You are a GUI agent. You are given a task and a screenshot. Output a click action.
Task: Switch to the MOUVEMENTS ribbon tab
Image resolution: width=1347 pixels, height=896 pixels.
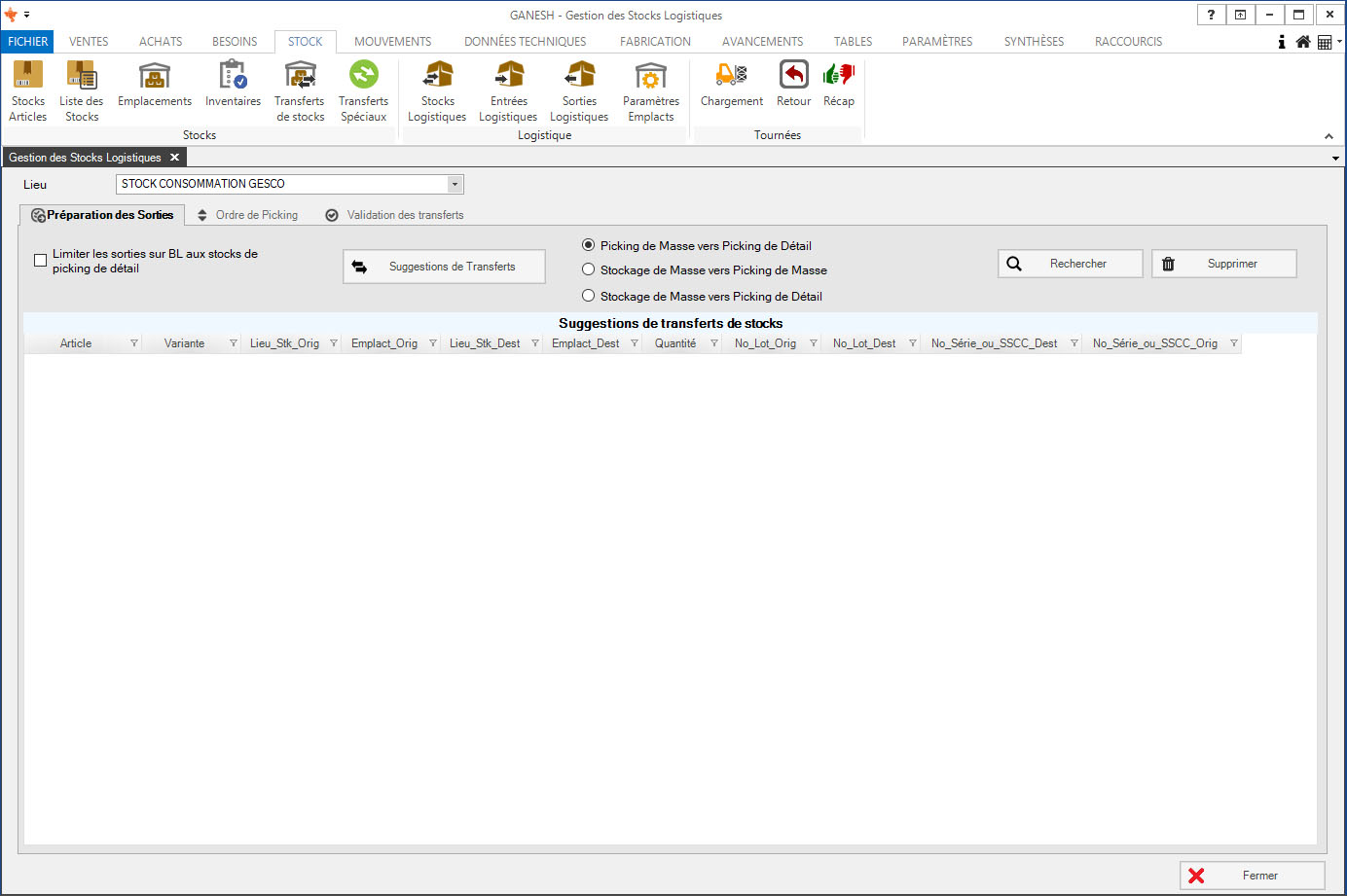[x=392, y=42]
